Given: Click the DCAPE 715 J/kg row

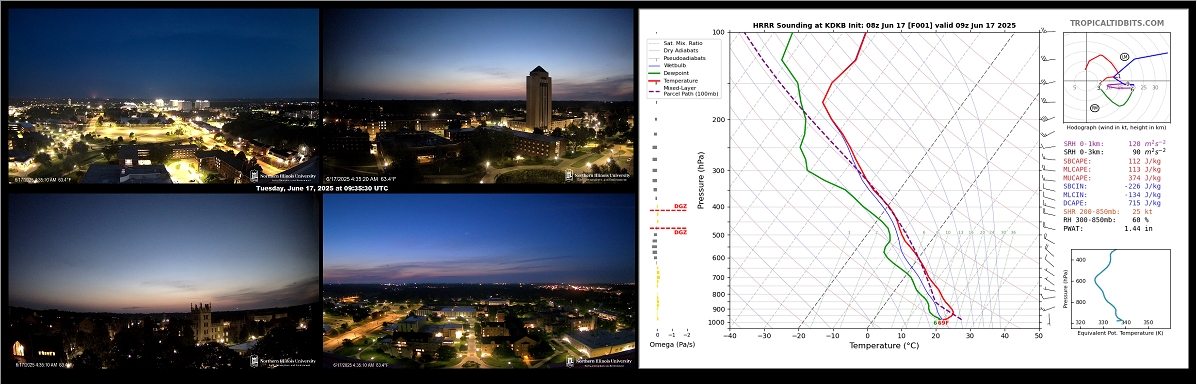Looking at the screenshot, I should (1112, 203).
